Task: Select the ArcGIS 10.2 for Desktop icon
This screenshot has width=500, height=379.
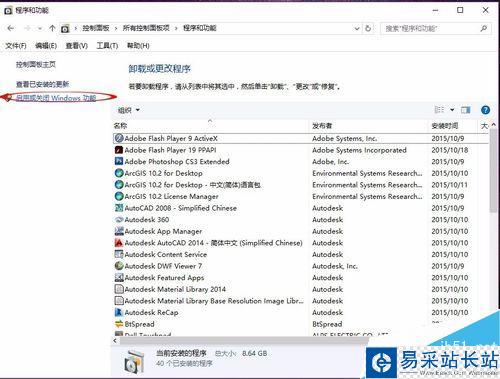Action: 119,173
